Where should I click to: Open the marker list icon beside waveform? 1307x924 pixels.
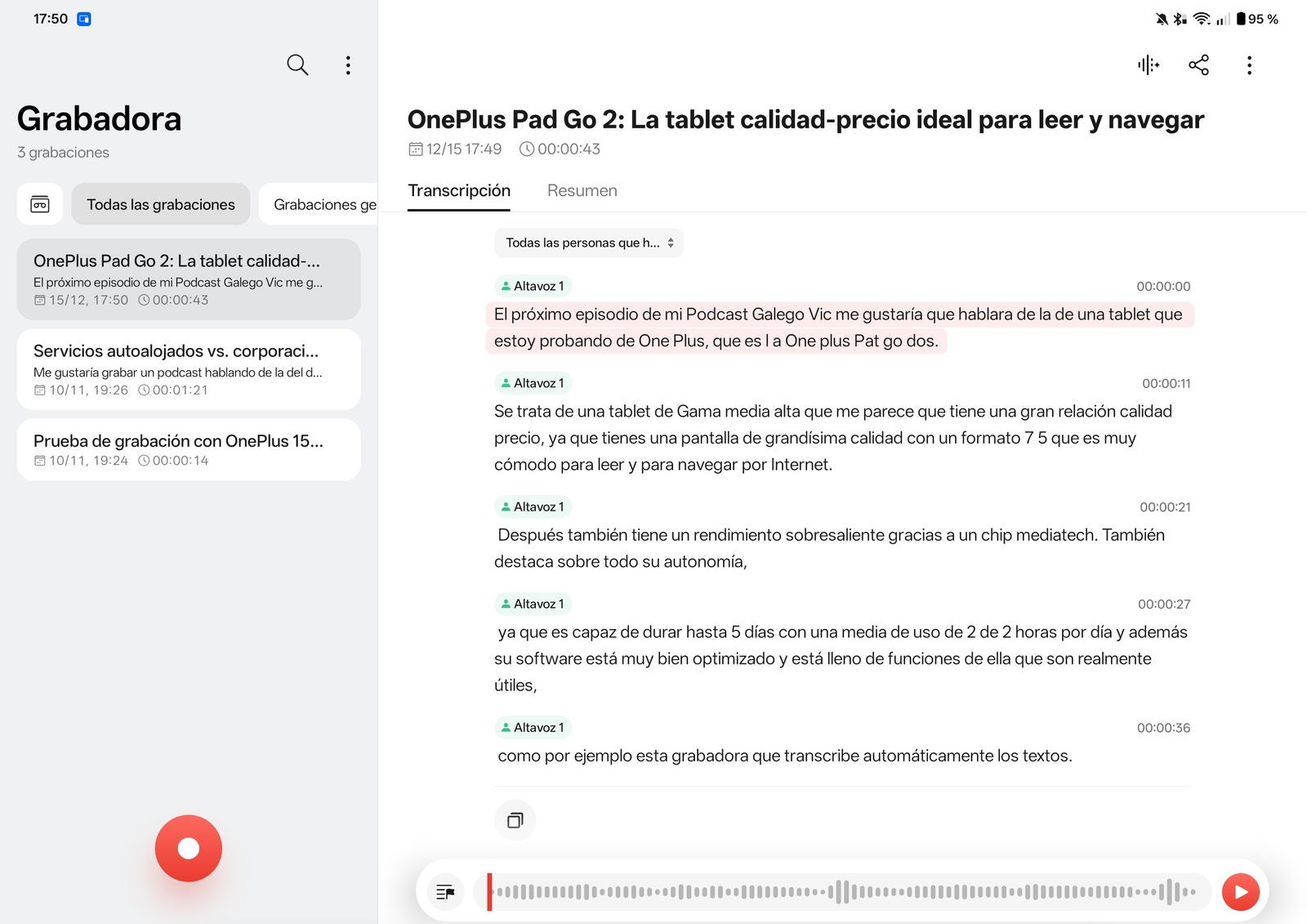pyautogui.click(x=445, y=892)
